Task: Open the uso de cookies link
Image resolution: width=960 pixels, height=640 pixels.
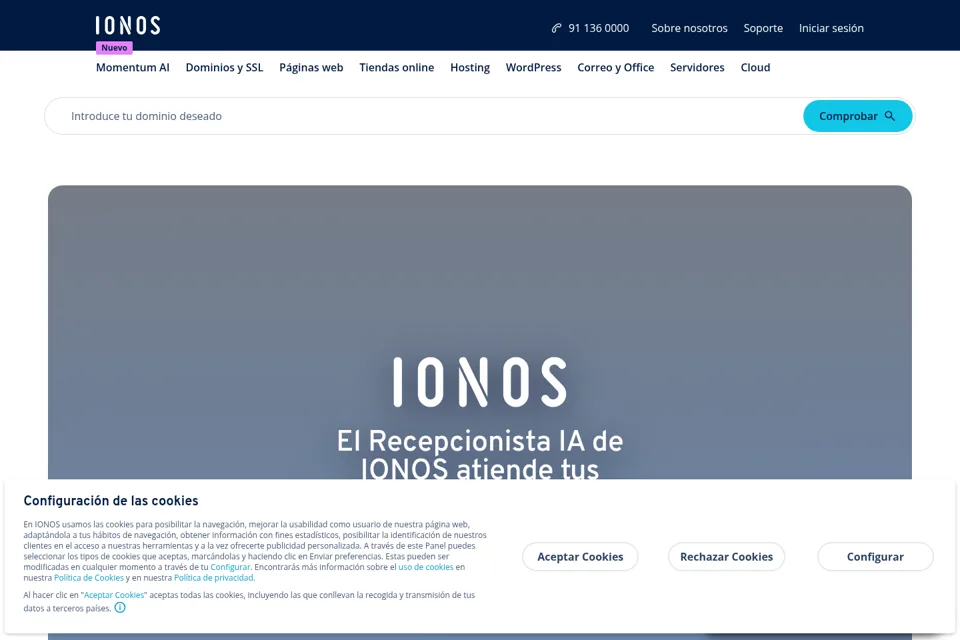Action: [426, 567]
